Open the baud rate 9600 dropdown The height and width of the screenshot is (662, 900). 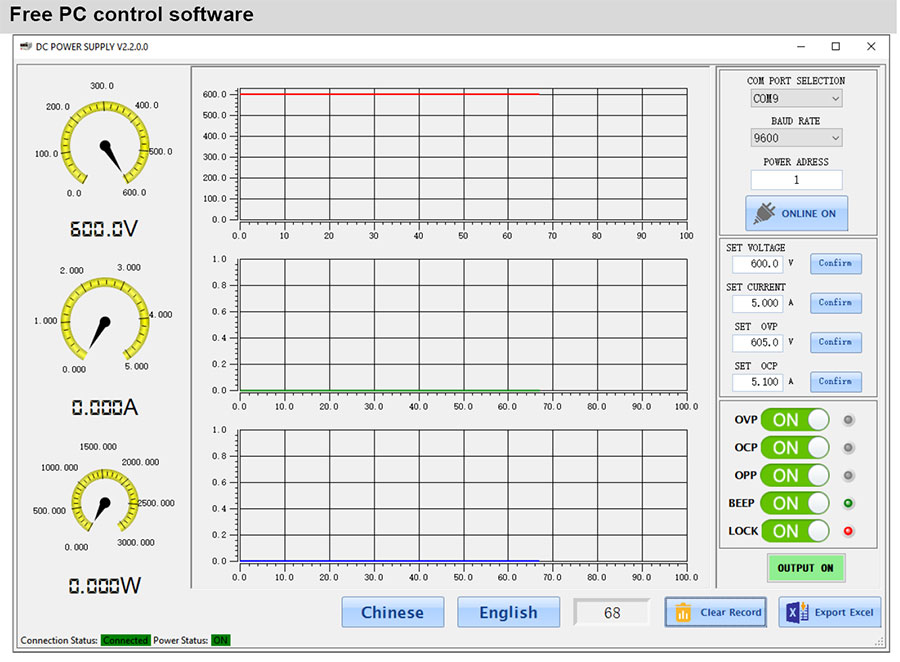[796, 138]
